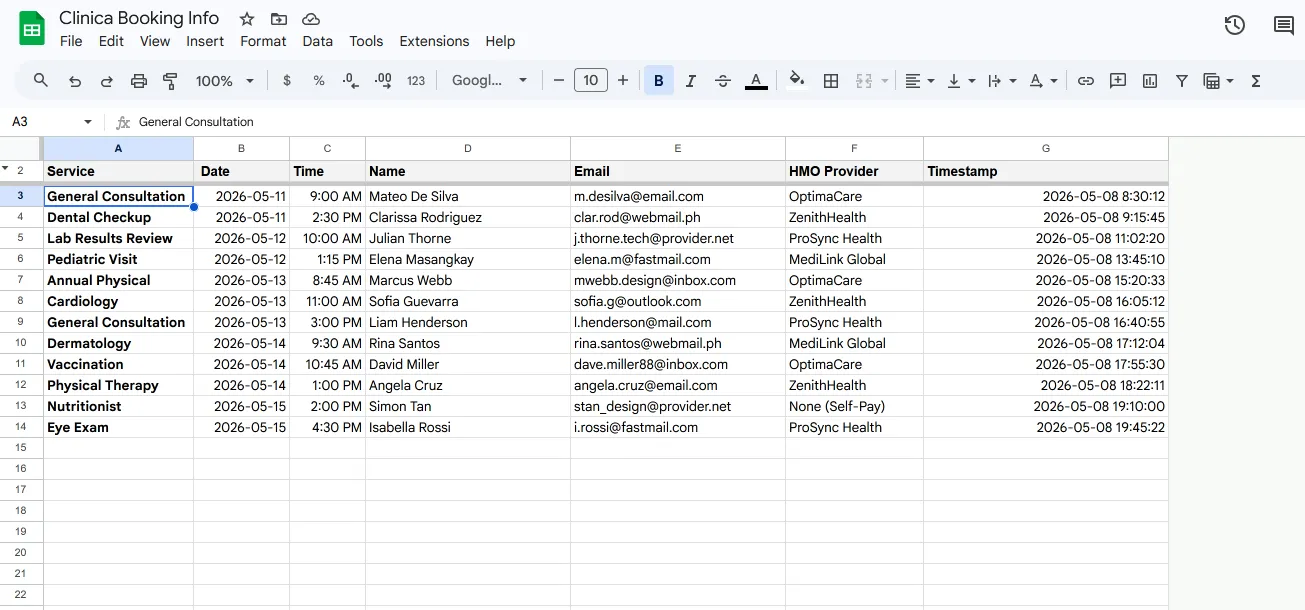Decrease decimal places
This screenshot has width=1305, height=610.
pyautogui.click(x=351, y=81)
